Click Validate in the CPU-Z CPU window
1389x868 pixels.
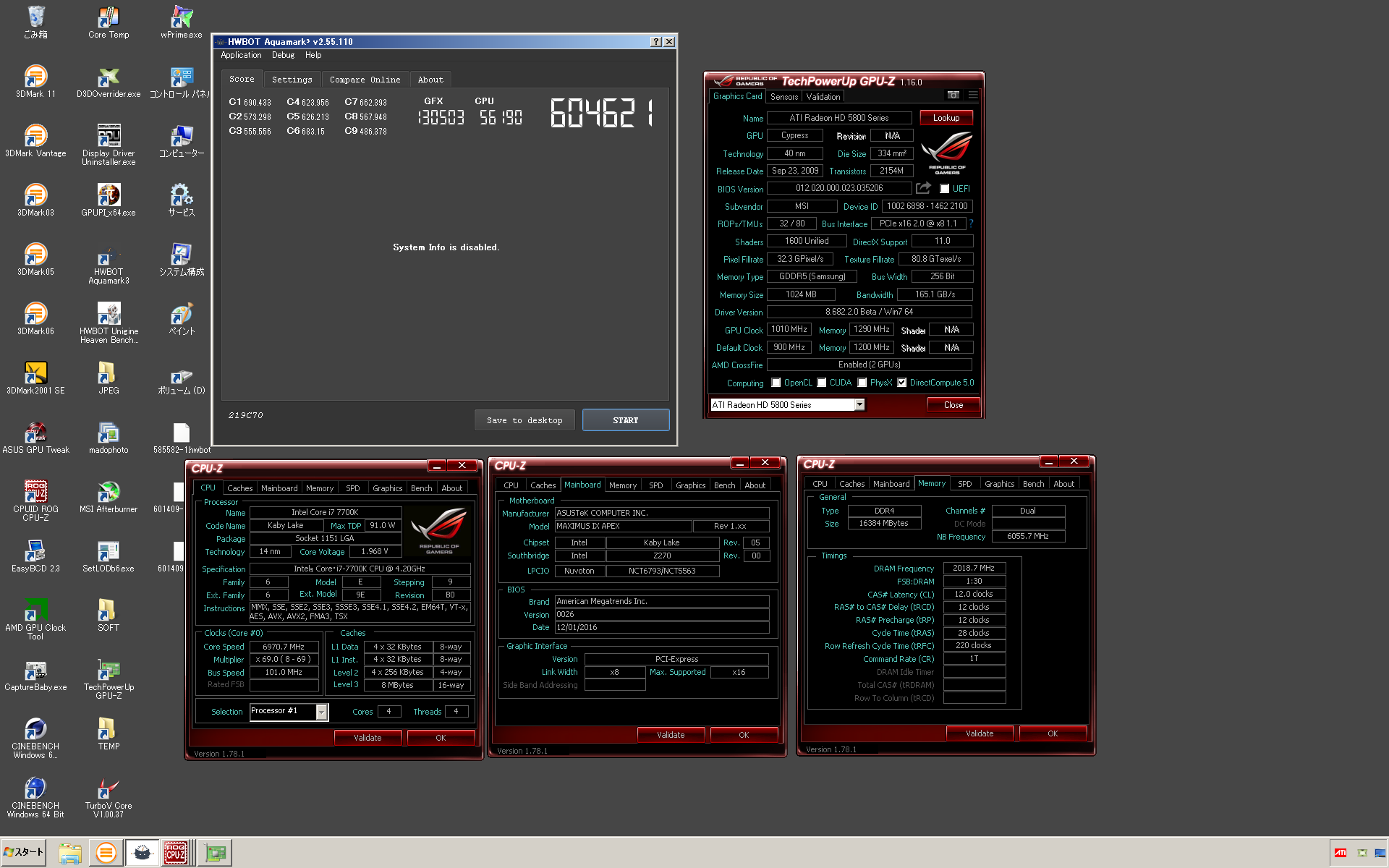(368, 738)
